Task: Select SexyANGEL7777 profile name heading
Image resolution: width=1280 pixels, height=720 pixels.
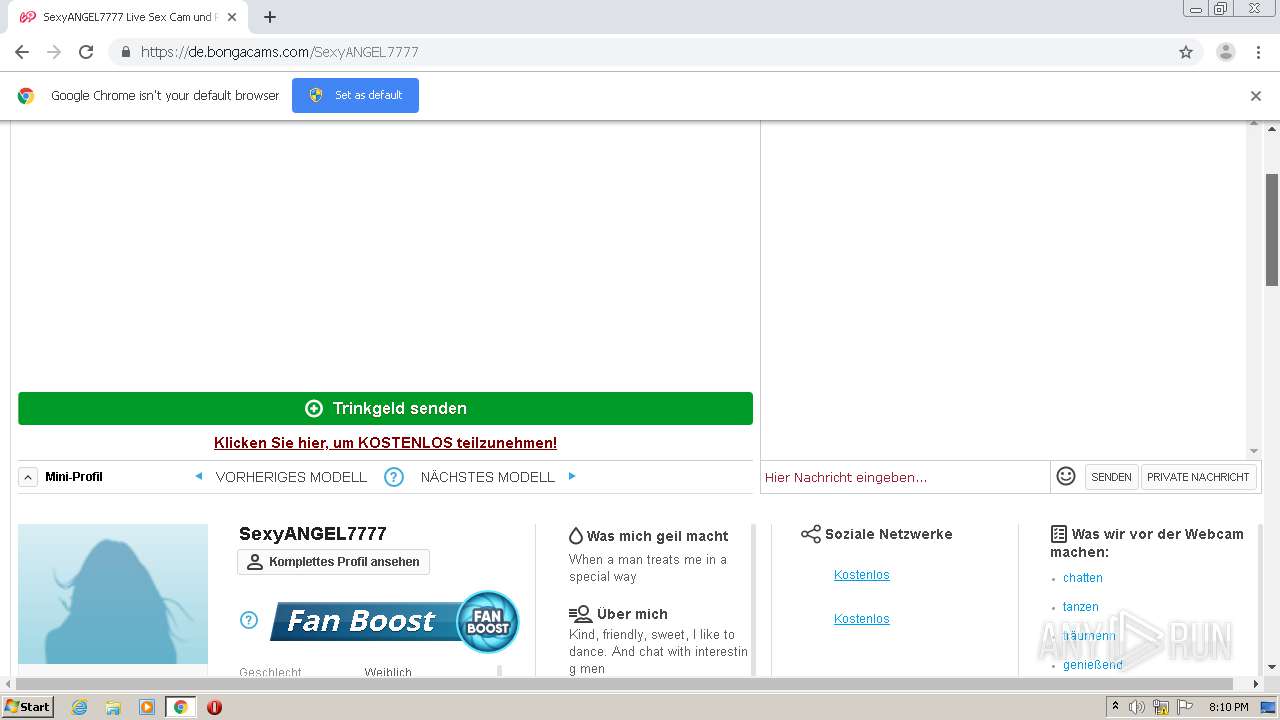Action: [x=312, y=534]
